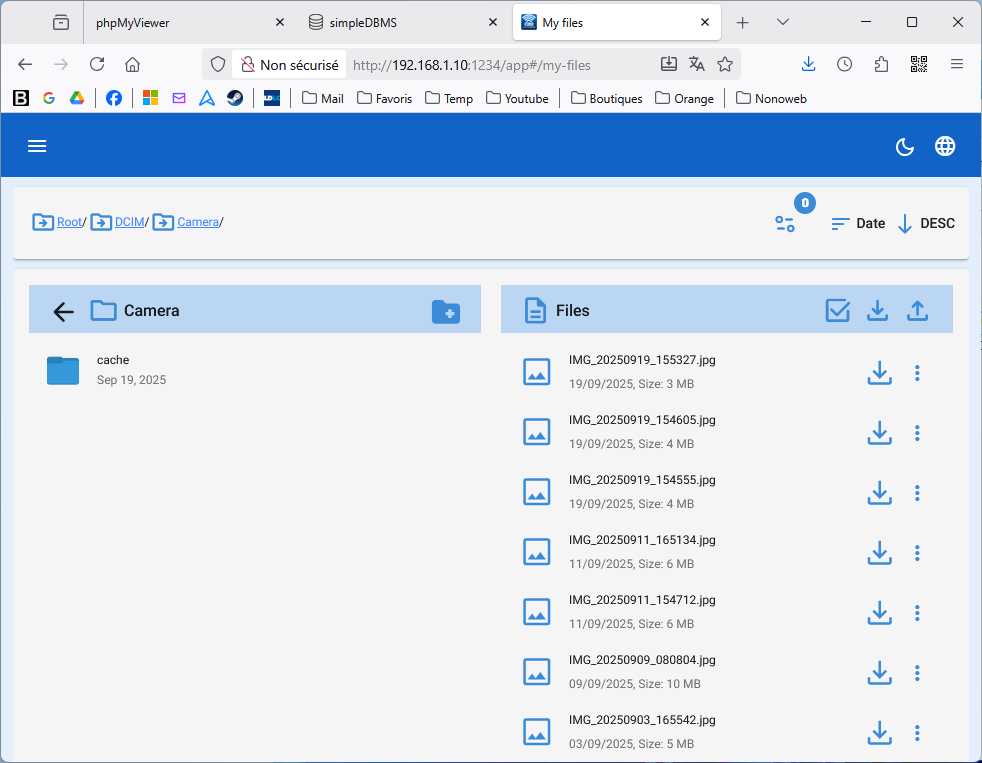Go back using Camera panel arrow

(x=63, y=311)
